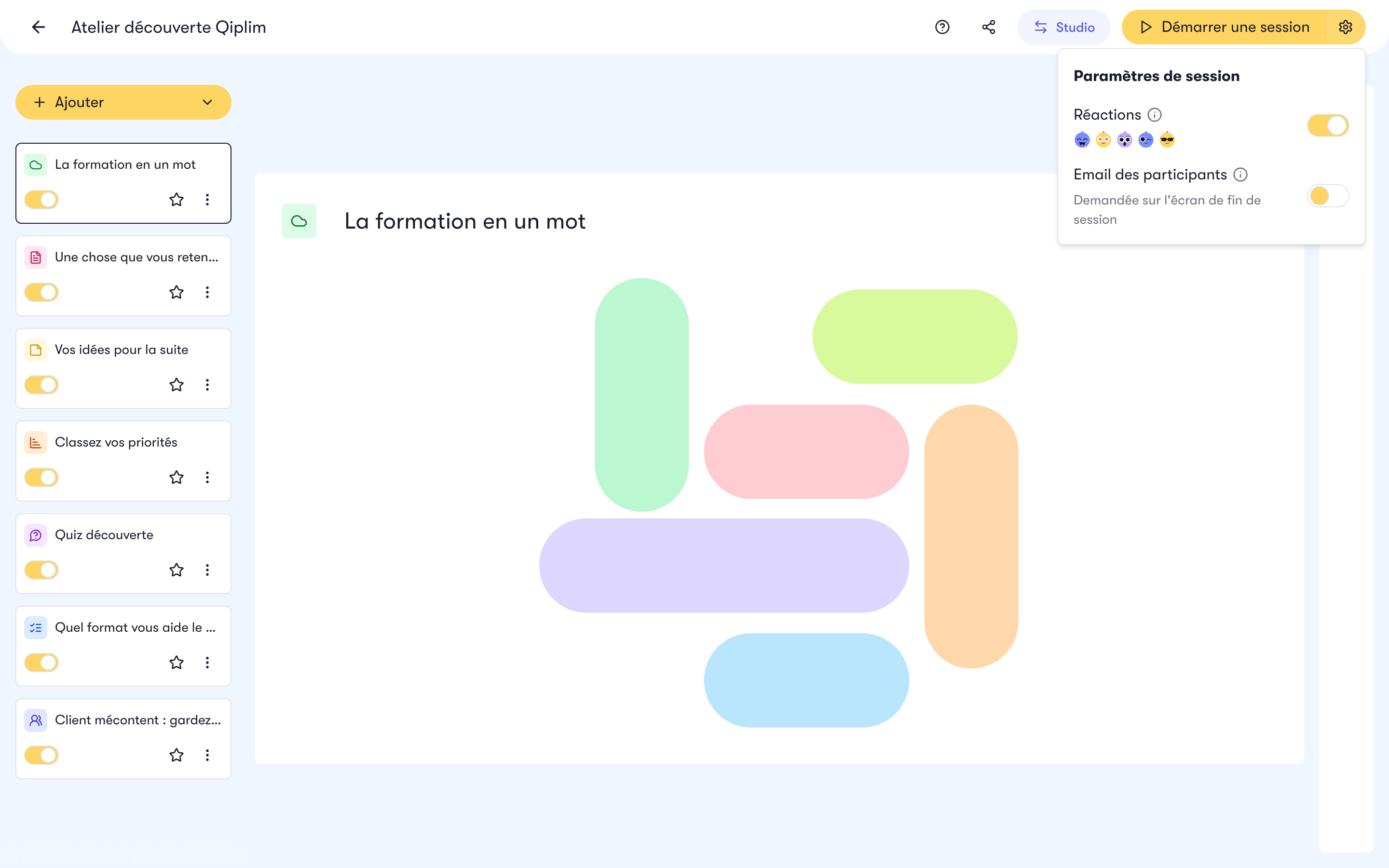
Task: Open more options for 'Une chose que vous reten...'
Action: point(207,292)
